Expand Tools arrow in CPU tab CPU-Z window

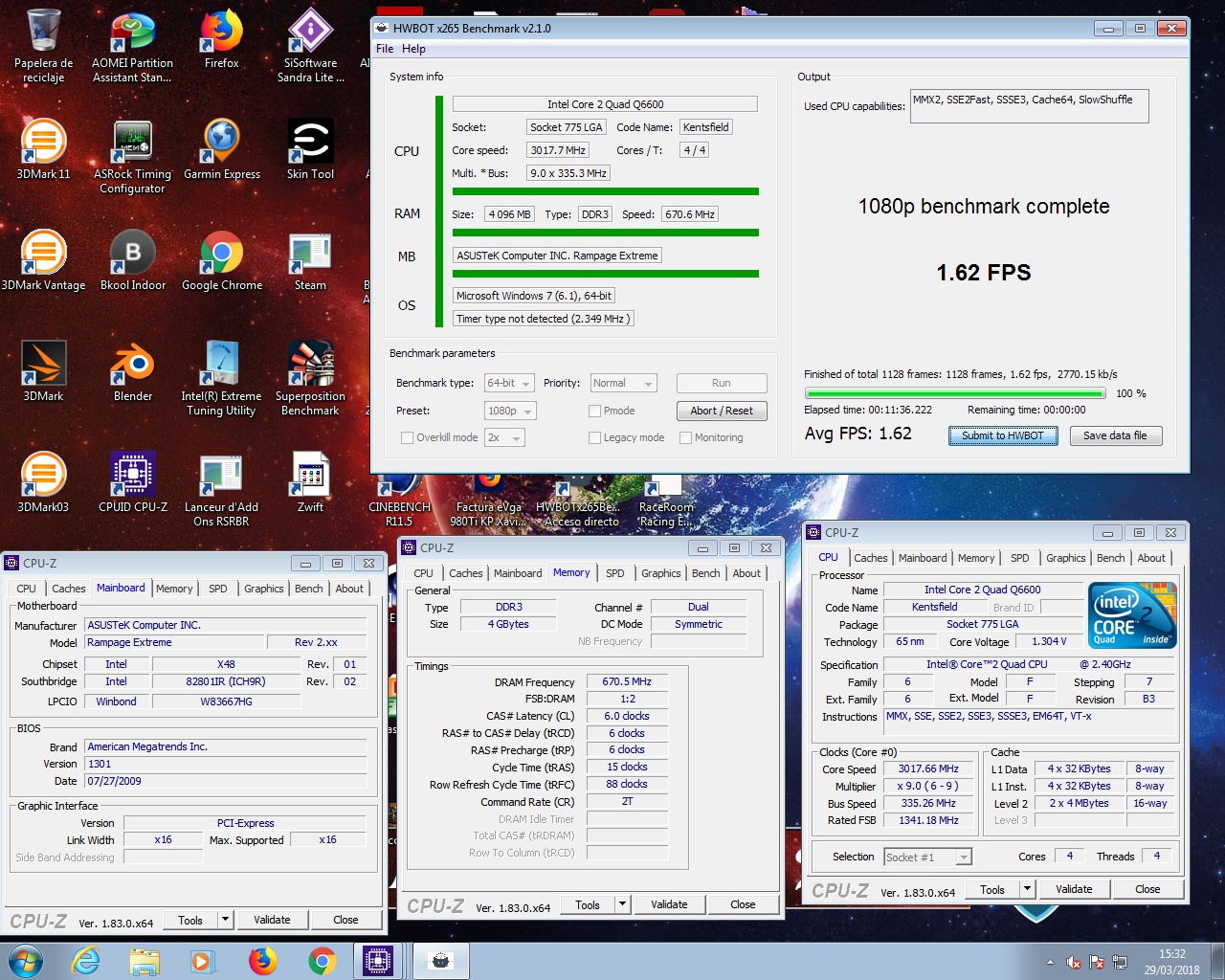(1028, 889)
